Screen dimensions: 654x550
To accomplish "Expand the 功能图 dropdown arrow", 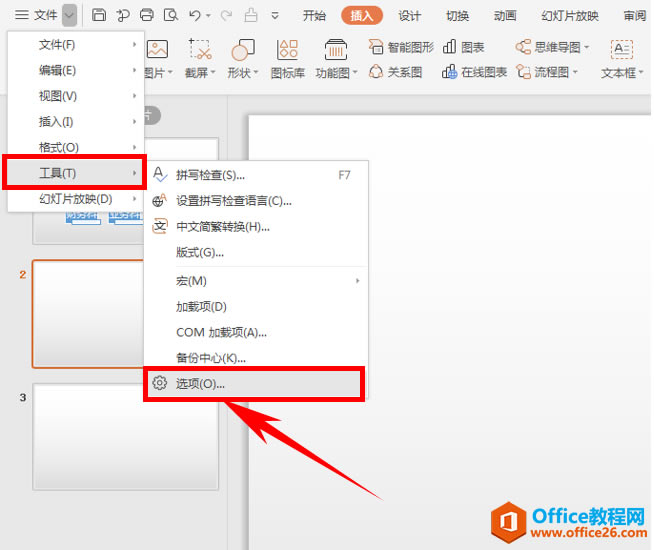I will [x=355, y=73].
